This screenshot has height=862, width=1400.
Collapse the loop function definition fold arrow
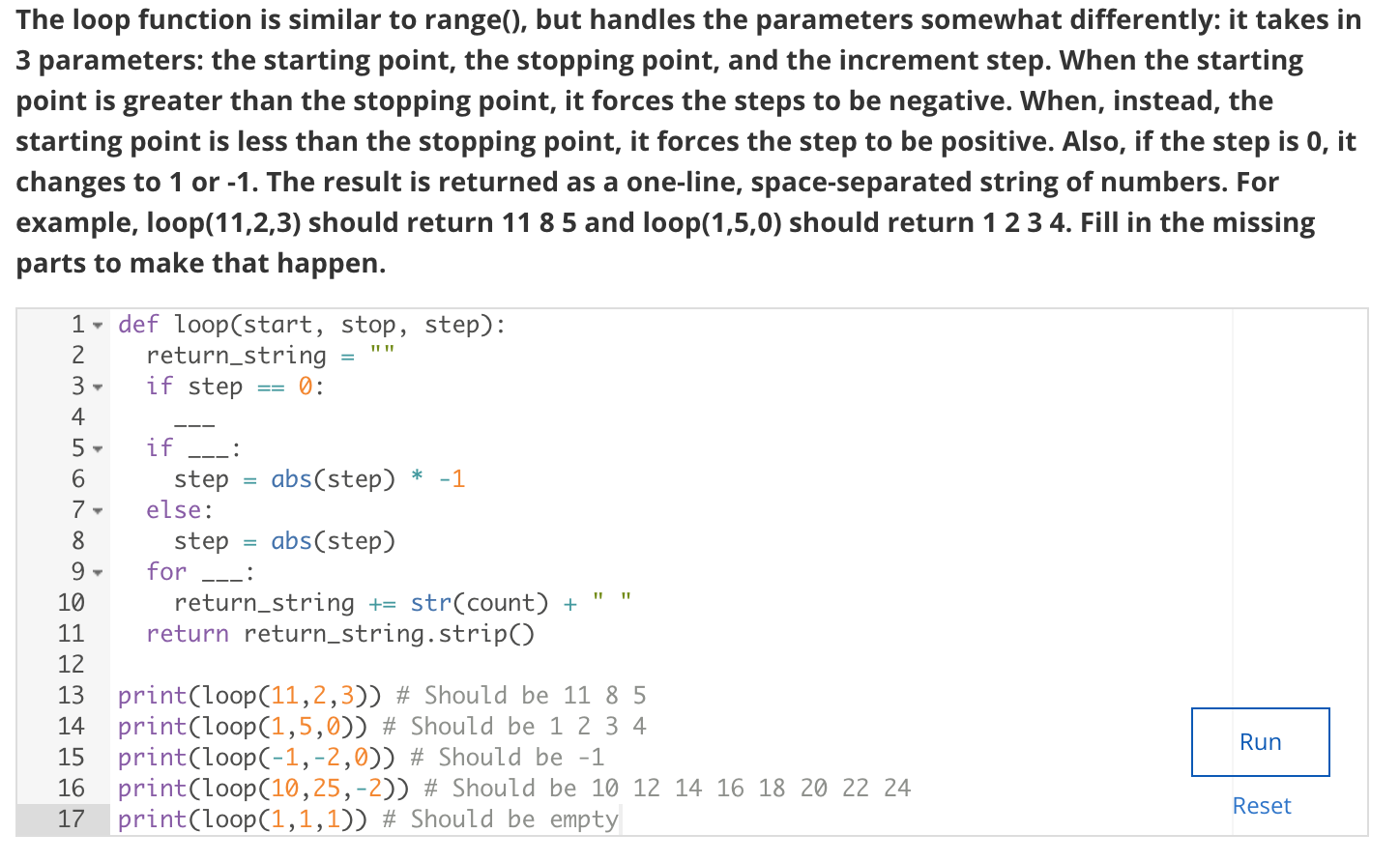97,325
